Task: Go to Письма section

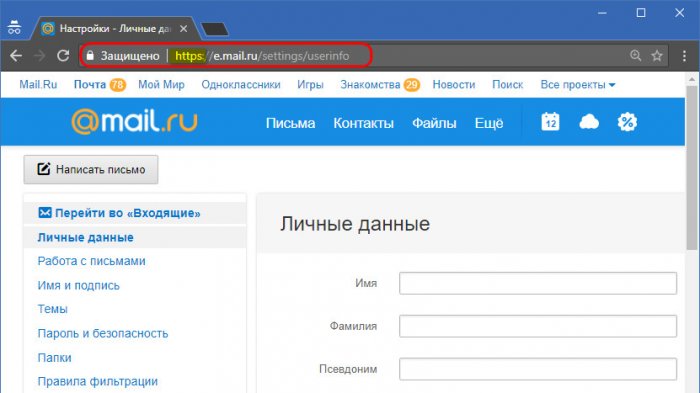Action: pyautogui.click(x=290, y=123)
